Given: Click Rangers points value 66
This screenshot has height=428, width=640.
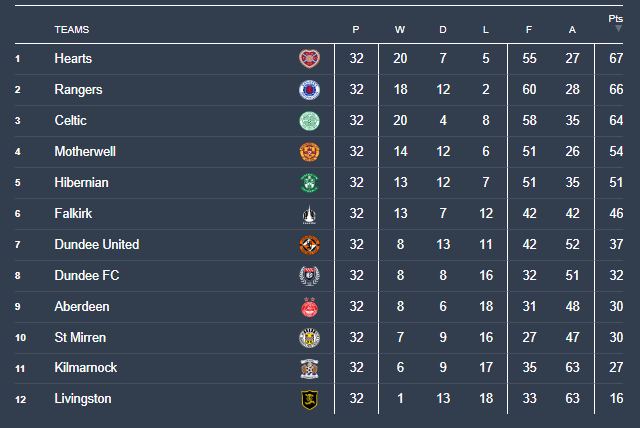Looking at the screenshot, I should click(x=618, y=90).
